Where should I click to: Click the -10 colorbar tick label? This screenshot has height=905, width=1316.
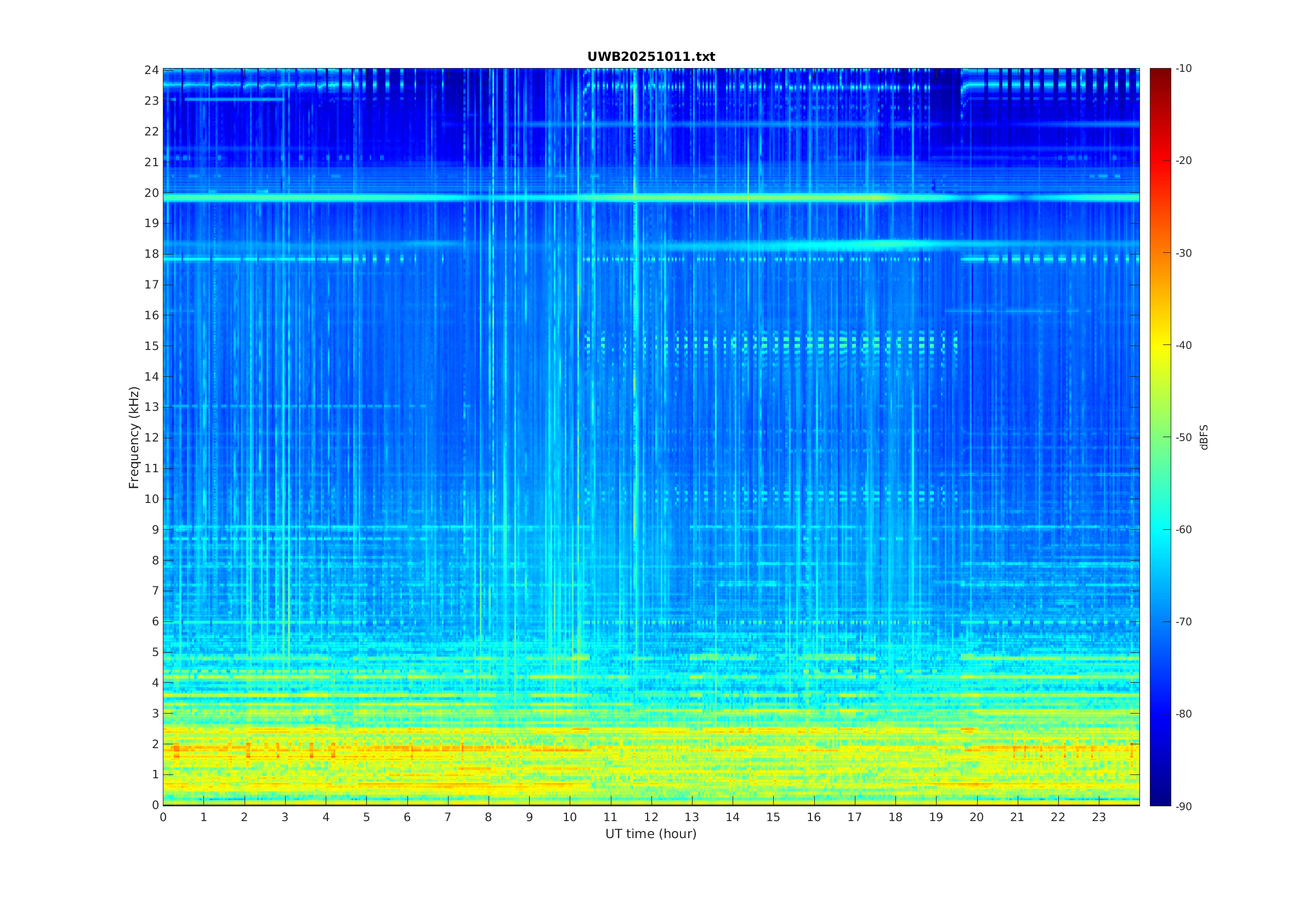[x=1183, y=69]
